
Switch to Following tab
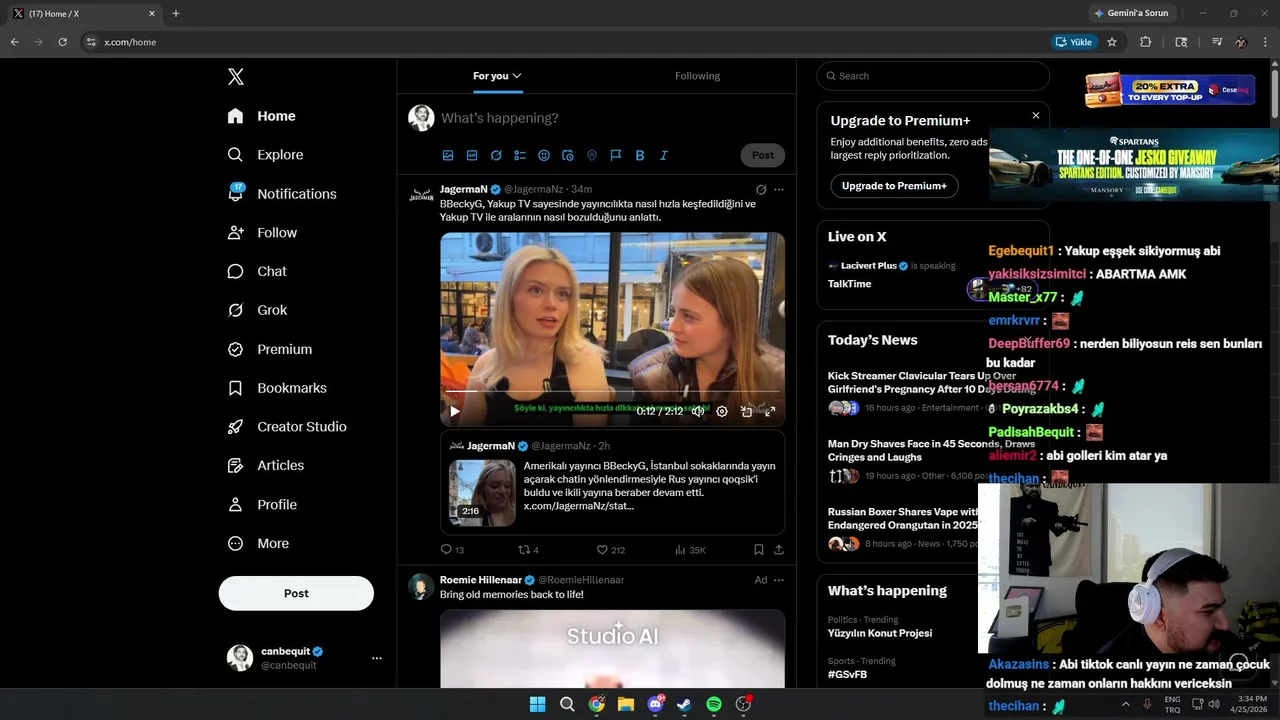point(697,76)
